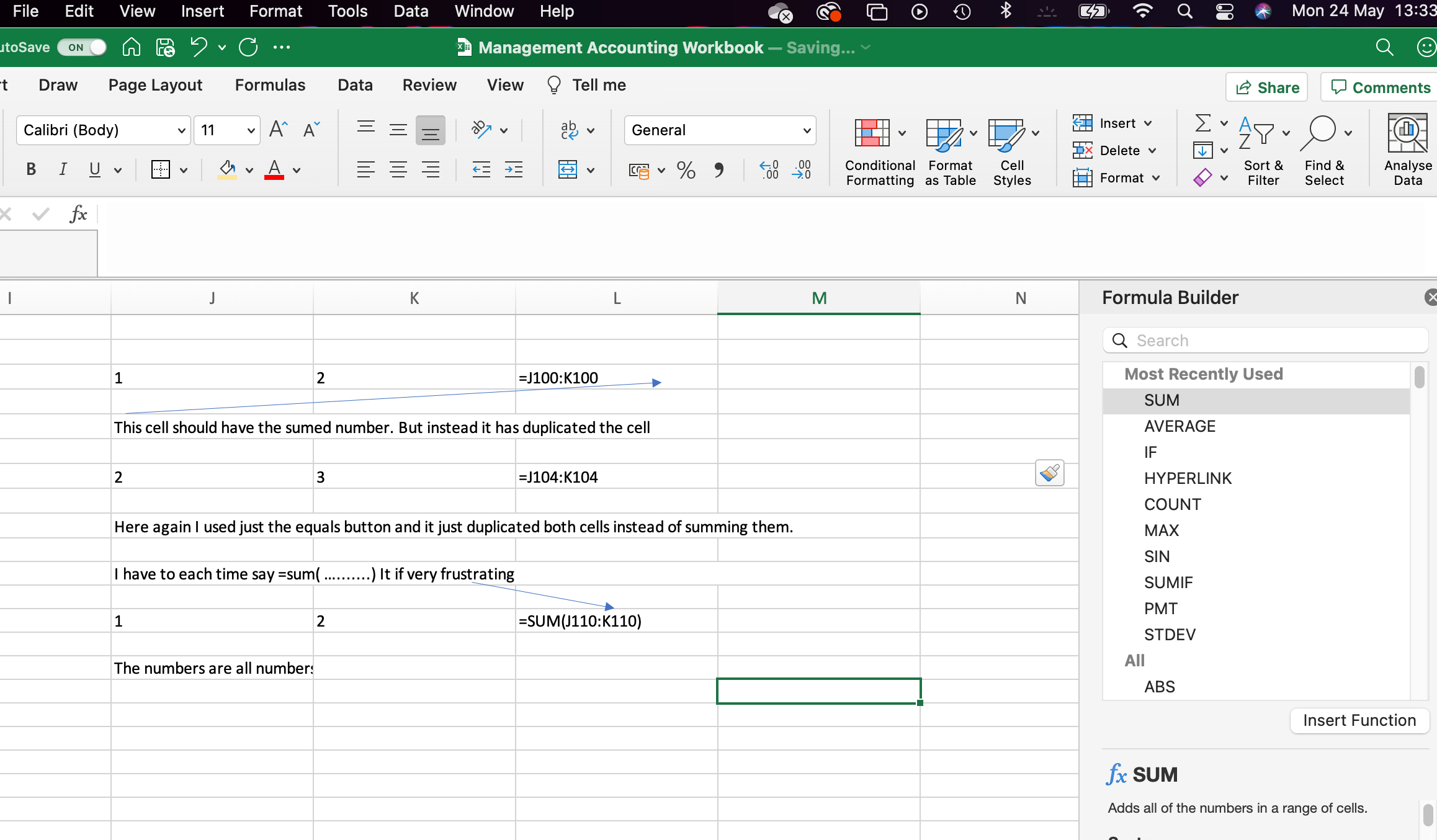Click the Share button
This screenshot has width=1437, height=840.
(1266, 87)
